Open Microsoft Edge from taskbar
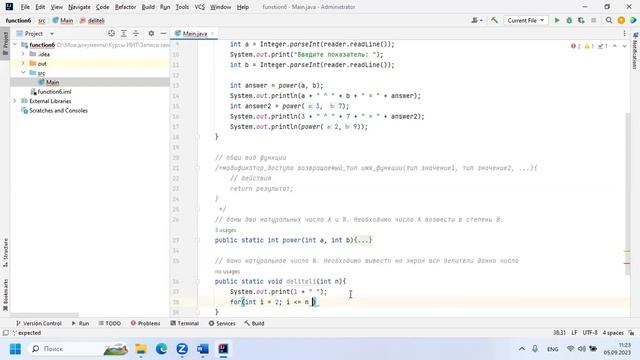This screenshot has height=360, width=640. [x=162, y=349]
